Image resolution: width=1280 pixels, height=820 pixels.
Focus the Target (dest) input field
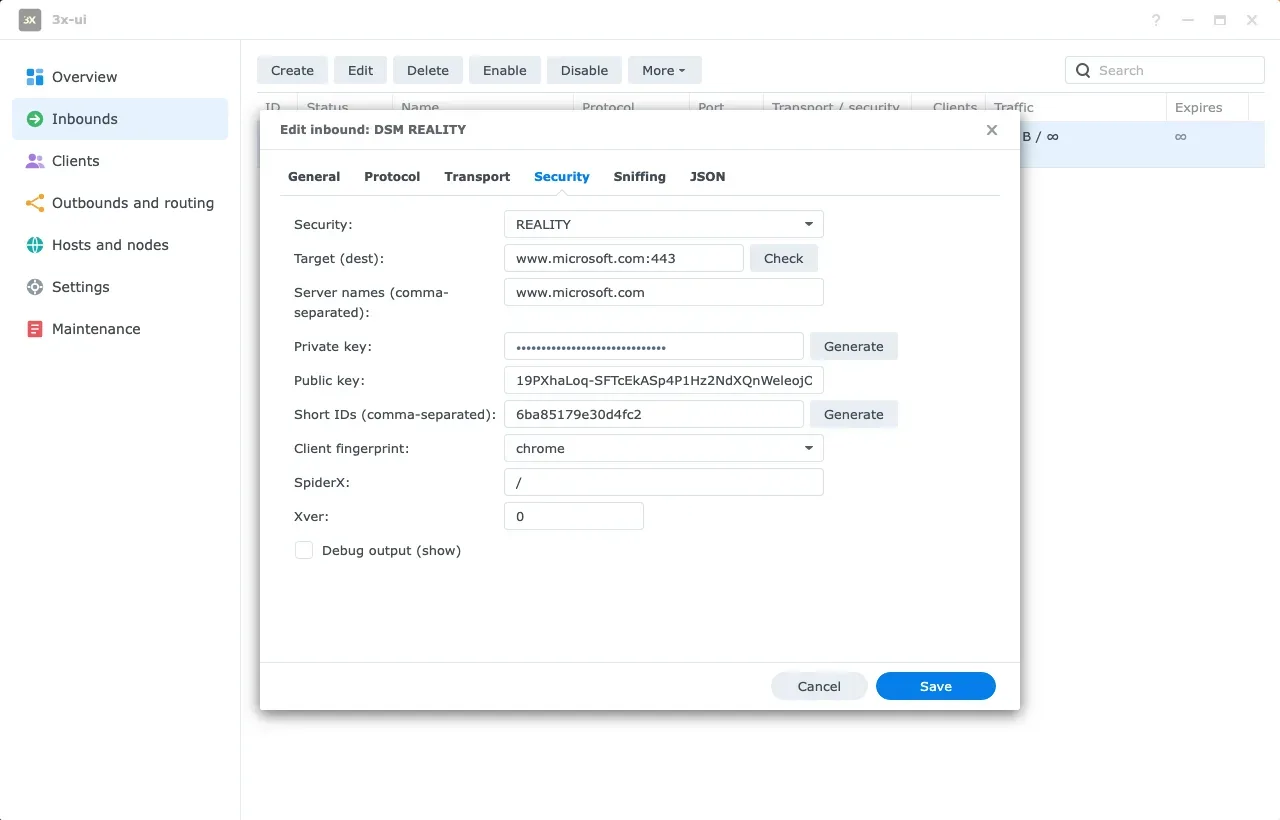coord(624,258)
